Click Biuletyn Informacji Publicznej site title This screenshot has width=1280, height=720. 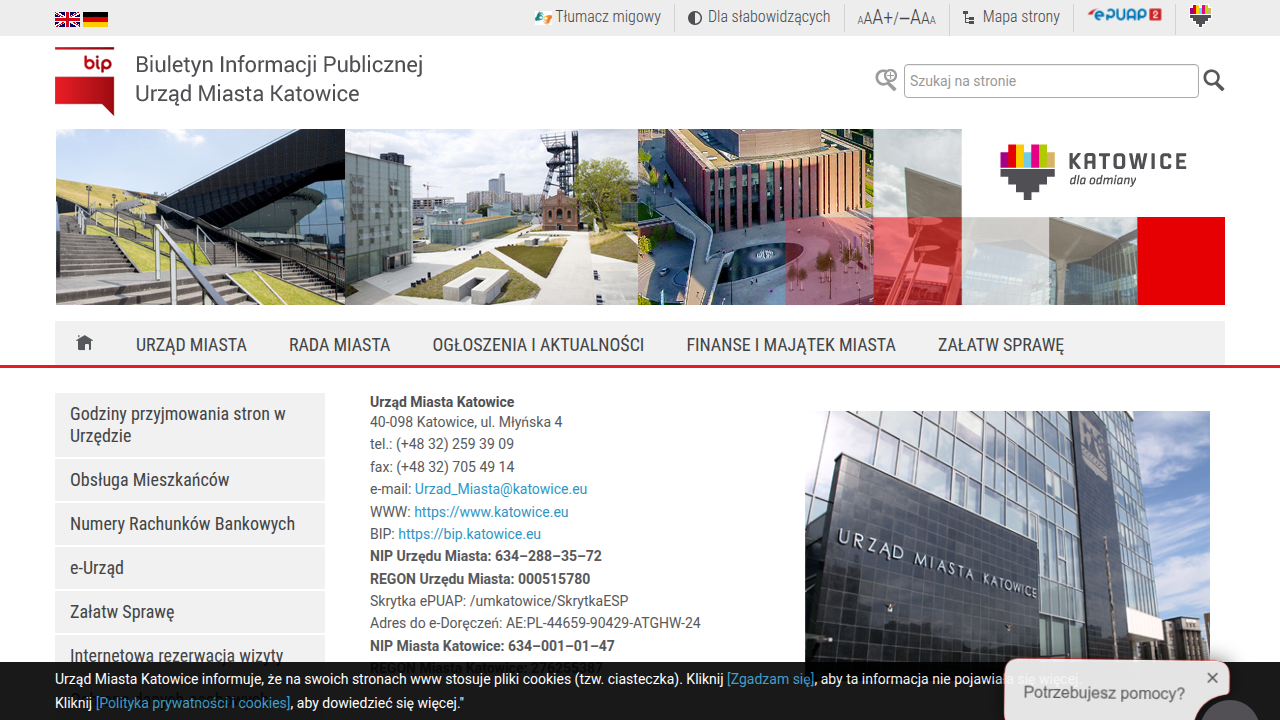[279, 65]
